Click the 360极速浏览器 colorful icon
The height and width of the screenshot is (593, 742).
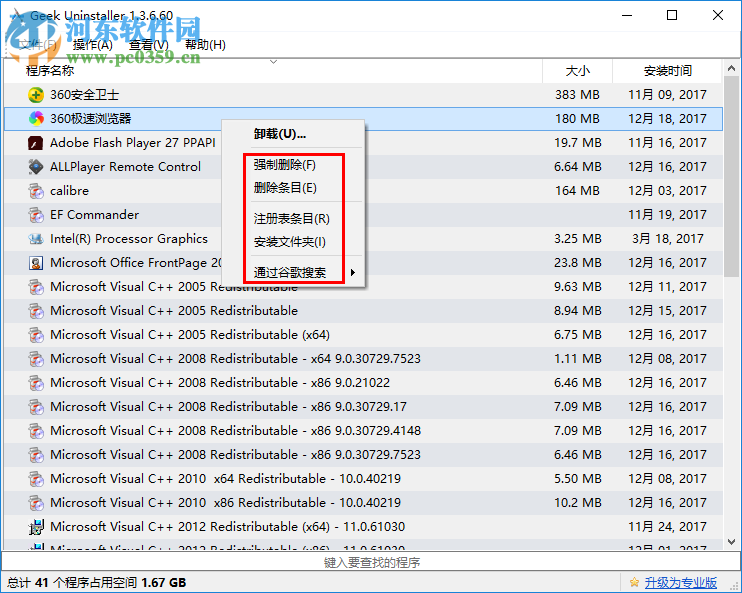tap(36, 118)
